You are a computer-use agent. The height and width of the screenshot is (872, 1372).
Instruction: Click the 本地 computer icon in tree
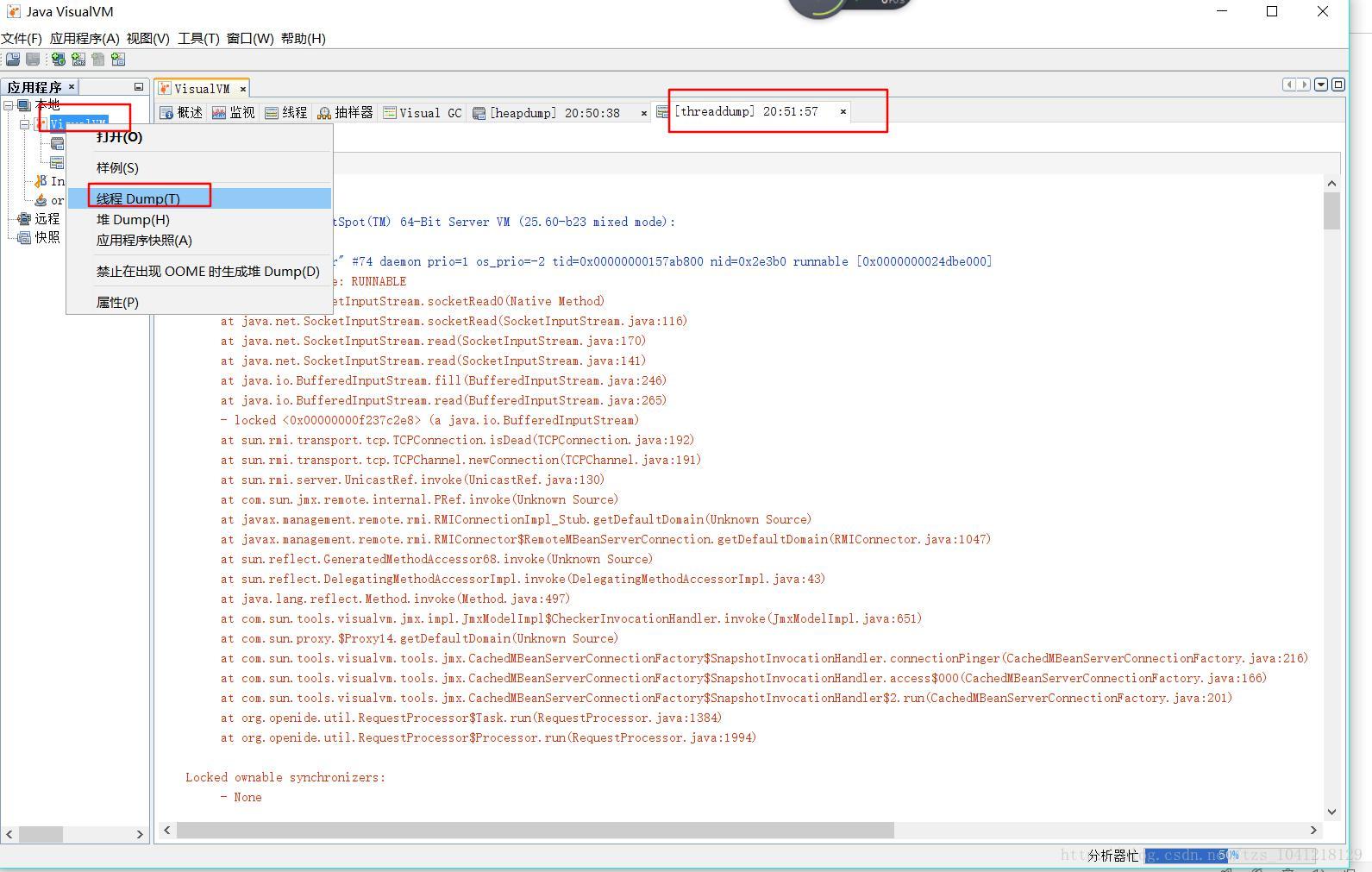pos(24,105)
